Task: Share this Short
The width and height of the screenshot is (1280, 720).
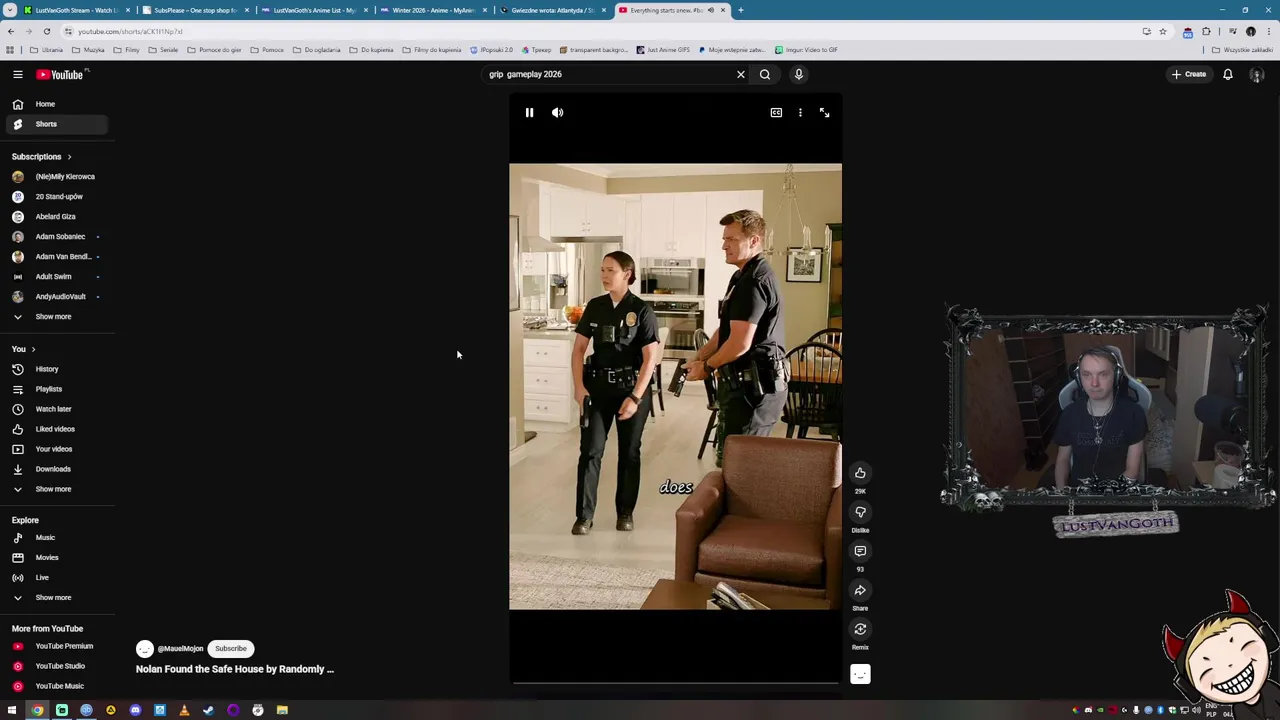Action: 860,590
